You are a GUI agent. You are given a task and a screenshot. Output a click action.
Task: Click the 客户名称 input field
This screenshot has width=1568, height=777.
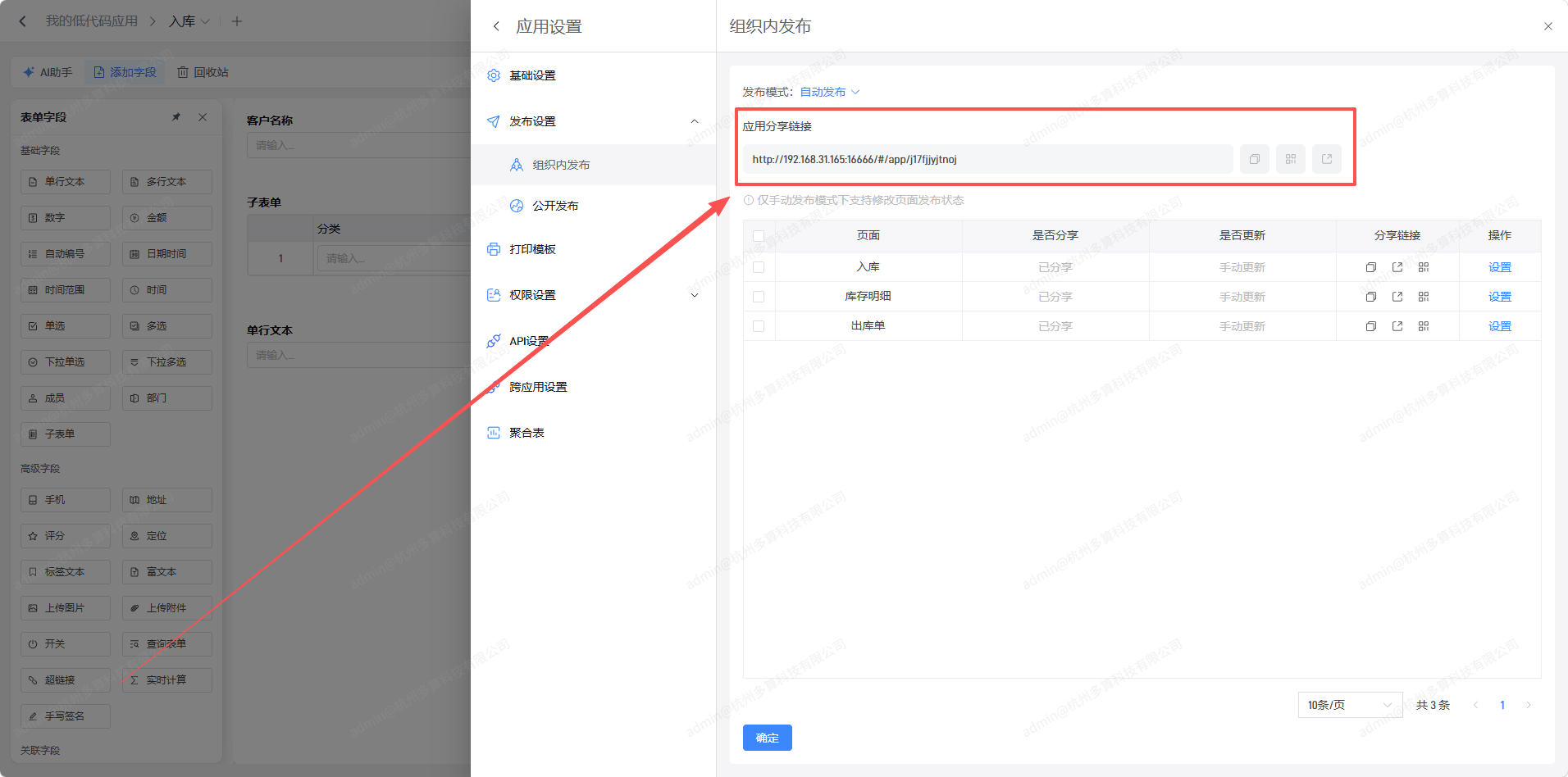358,145
